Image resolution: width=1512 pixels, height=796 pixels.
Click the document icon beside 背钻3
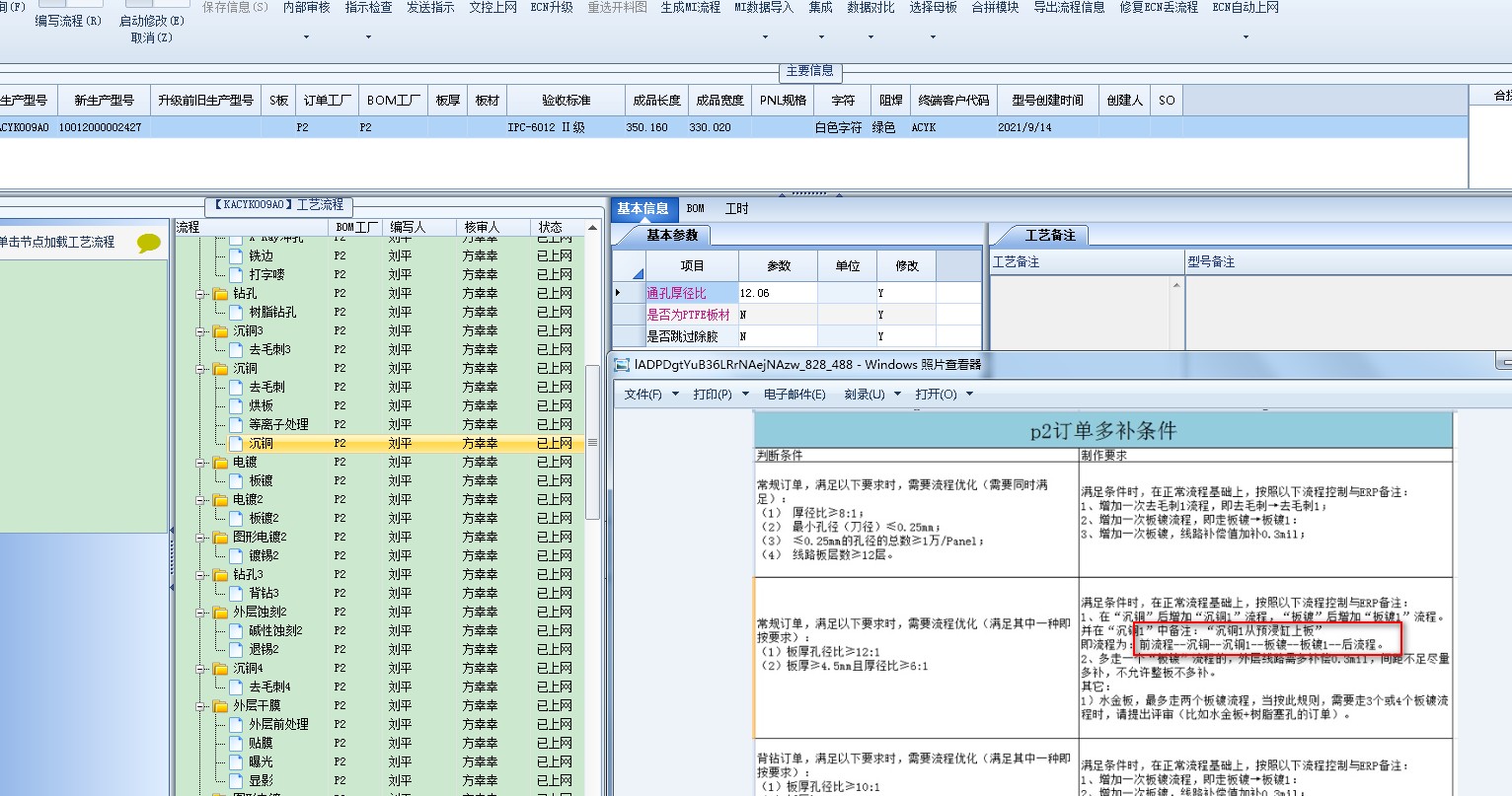pos(237,594)
